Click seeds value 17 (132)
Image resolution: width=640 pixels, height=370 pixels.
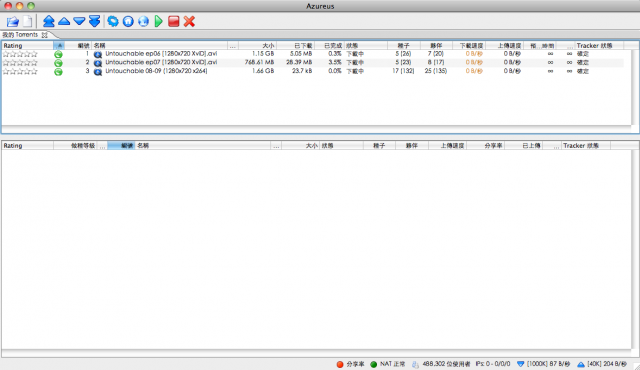[403, 71]
